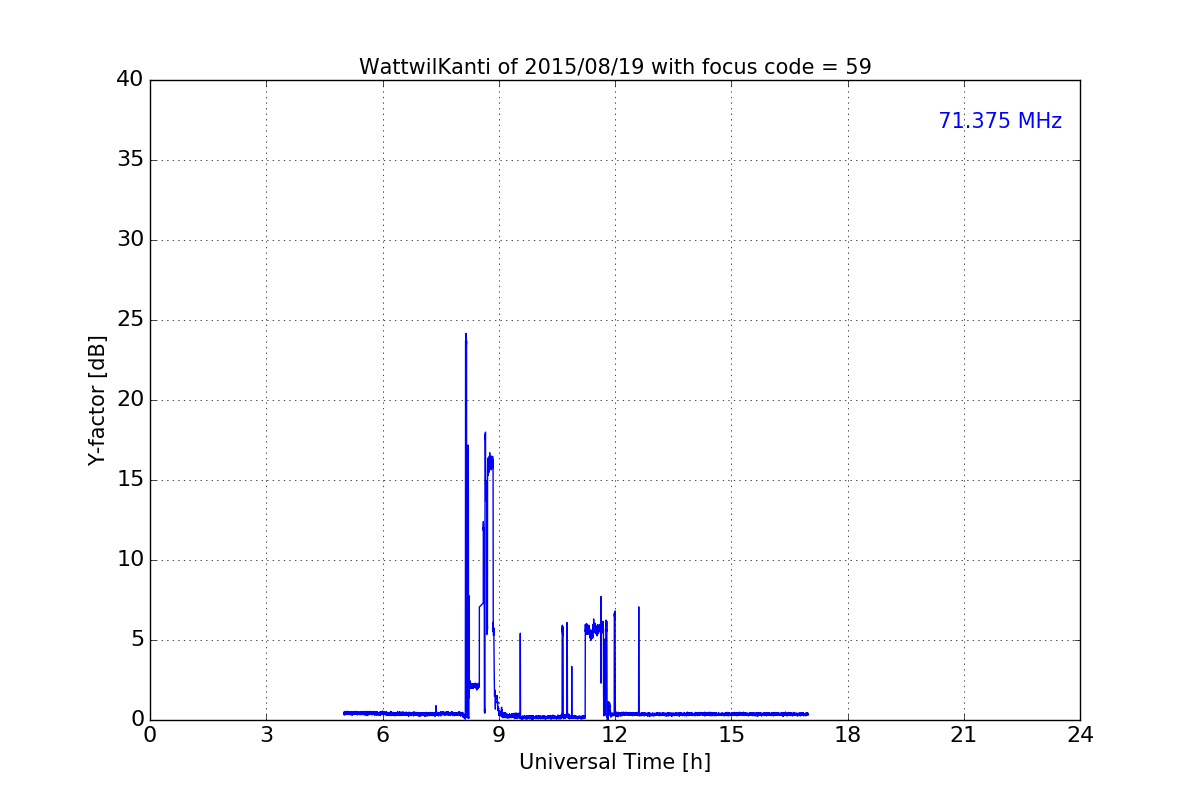
Task: Click x-axis tick label '21'
Action: coord(964,735)
